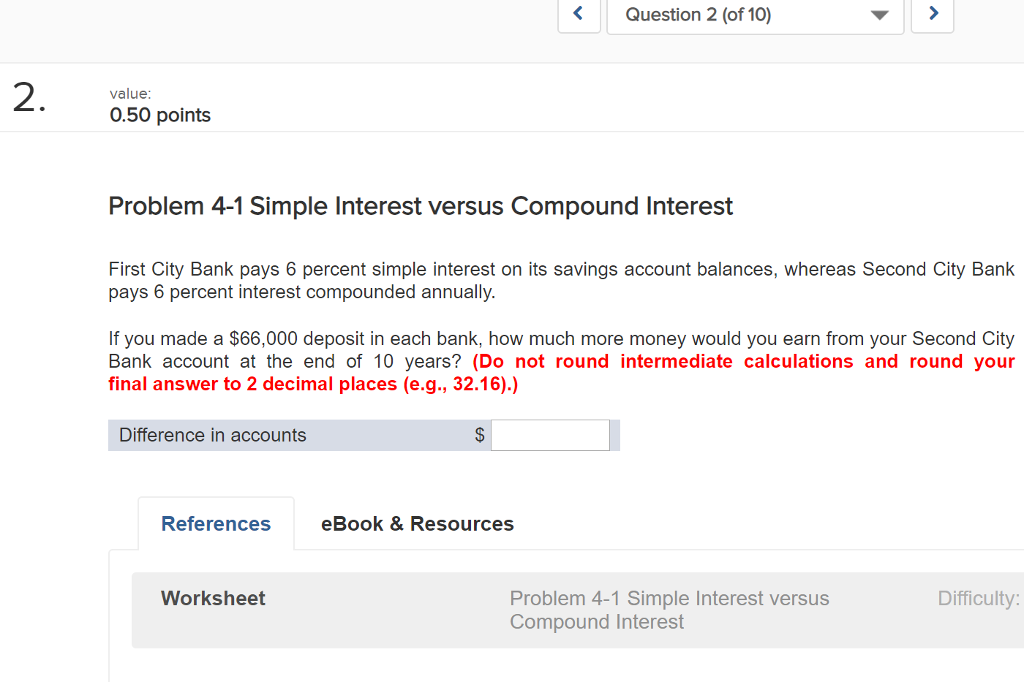1024x682 pixels.
Task: Click inside the Difference in accounts answer box
Action: coord(549,434)
